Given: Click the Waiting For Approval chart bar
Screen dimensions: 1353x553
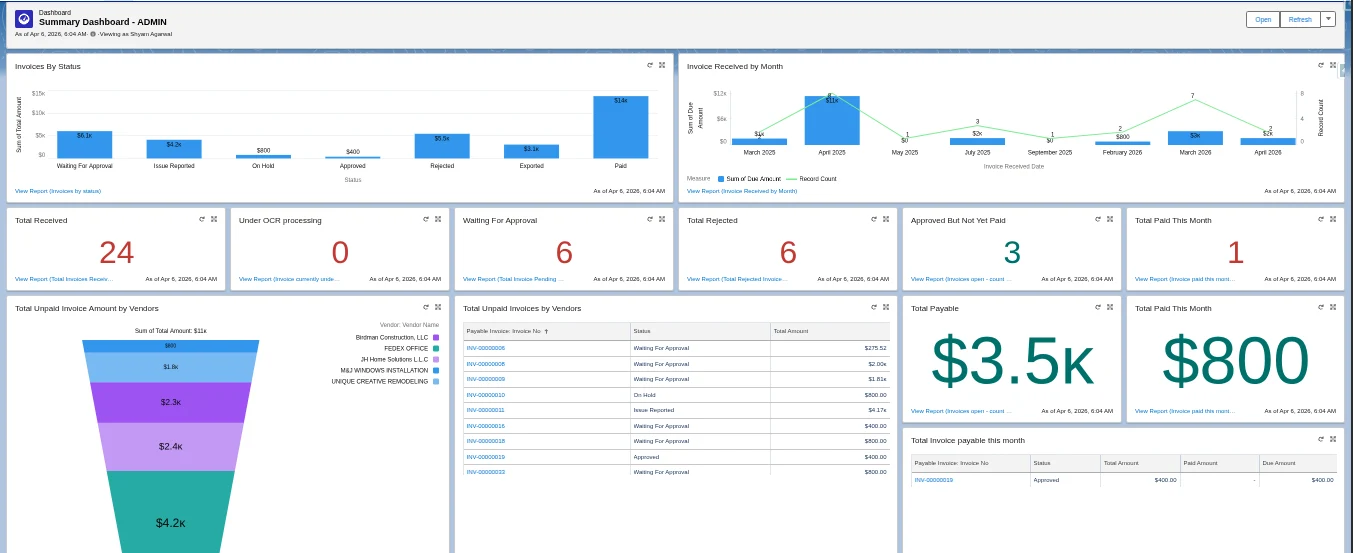Looking at the screenshot, I should (x=85, y=144).
